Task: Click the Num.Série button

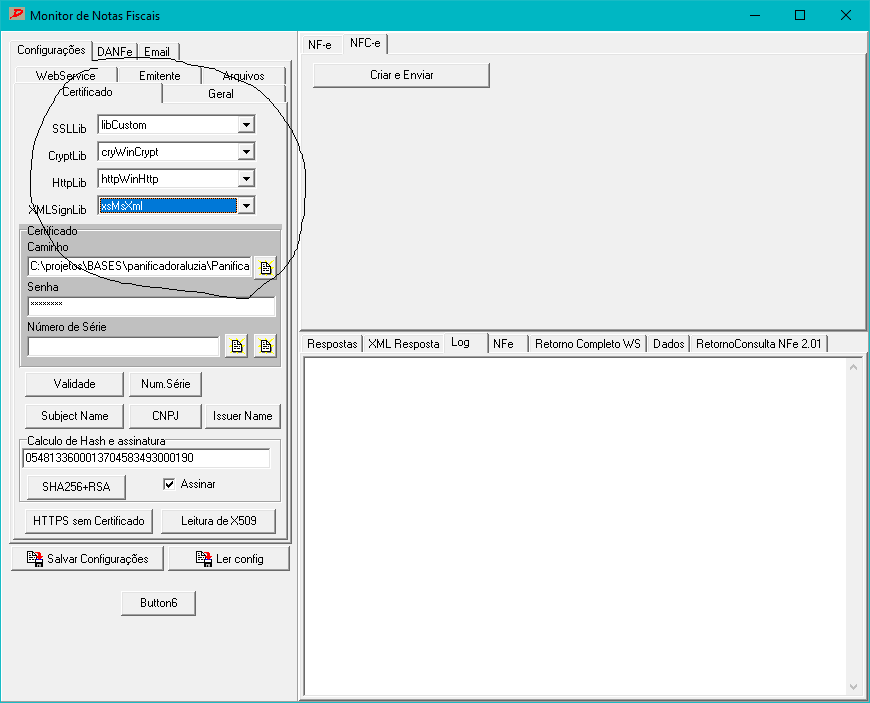Action: click(165, 384)
